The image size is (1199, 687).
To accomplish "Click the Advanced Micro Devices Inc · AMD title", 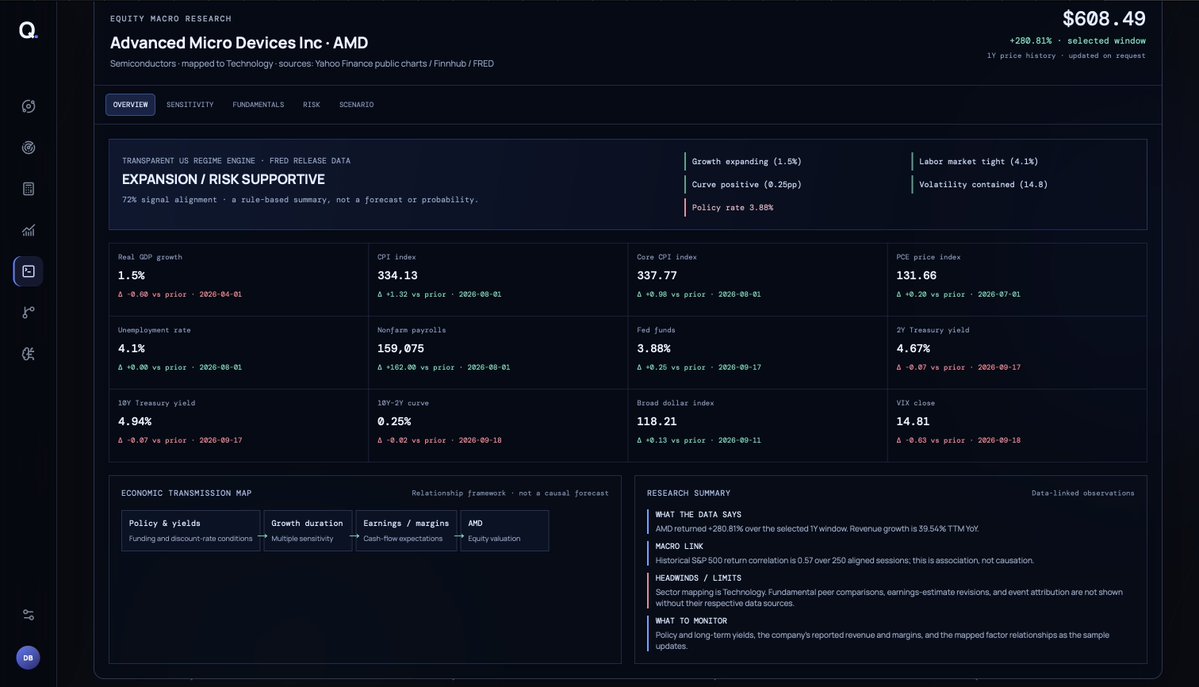I will coord(239,43).
